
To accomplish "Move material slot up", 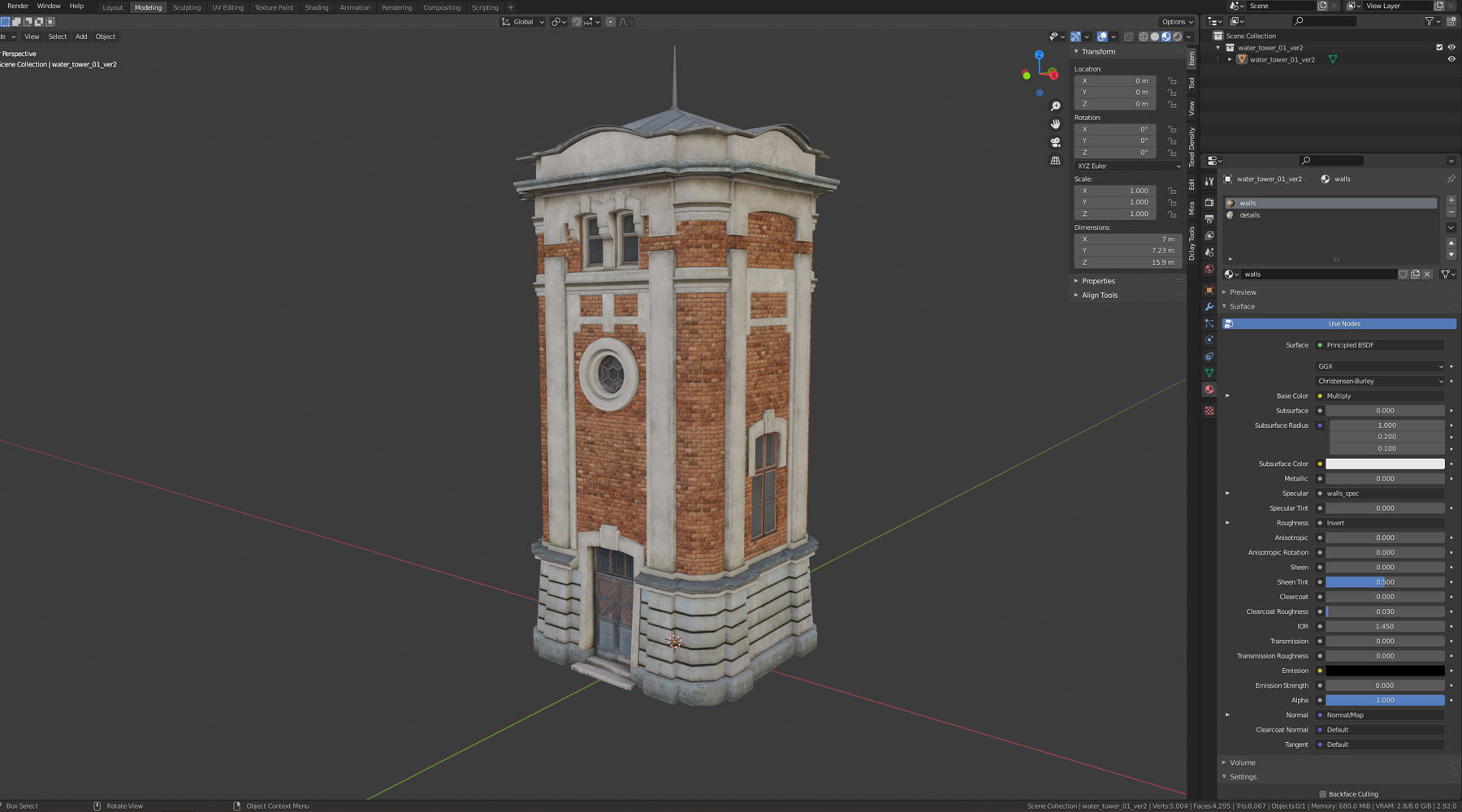I will pyautogui.click(x=1451, y=243).
